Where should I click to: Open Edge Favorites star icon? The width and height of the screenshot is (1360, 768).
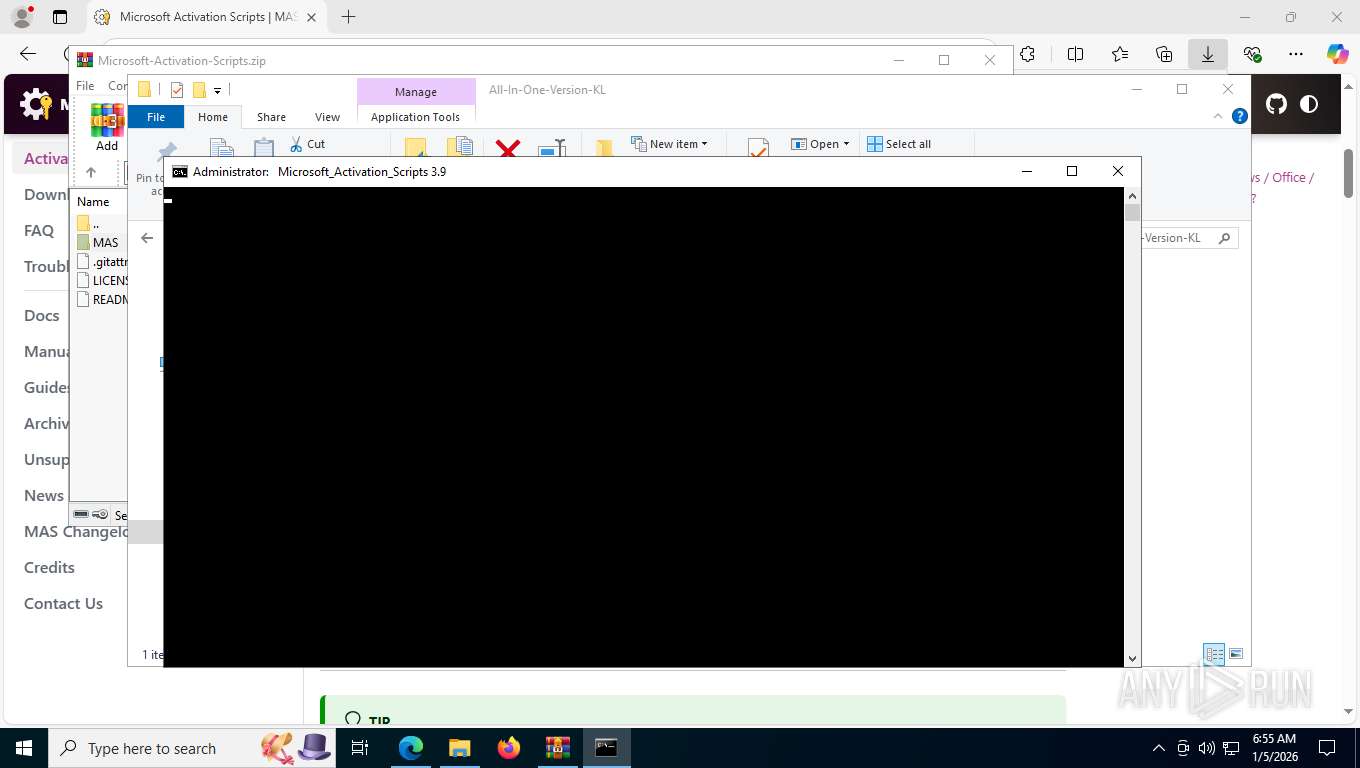pos(1119,55)
